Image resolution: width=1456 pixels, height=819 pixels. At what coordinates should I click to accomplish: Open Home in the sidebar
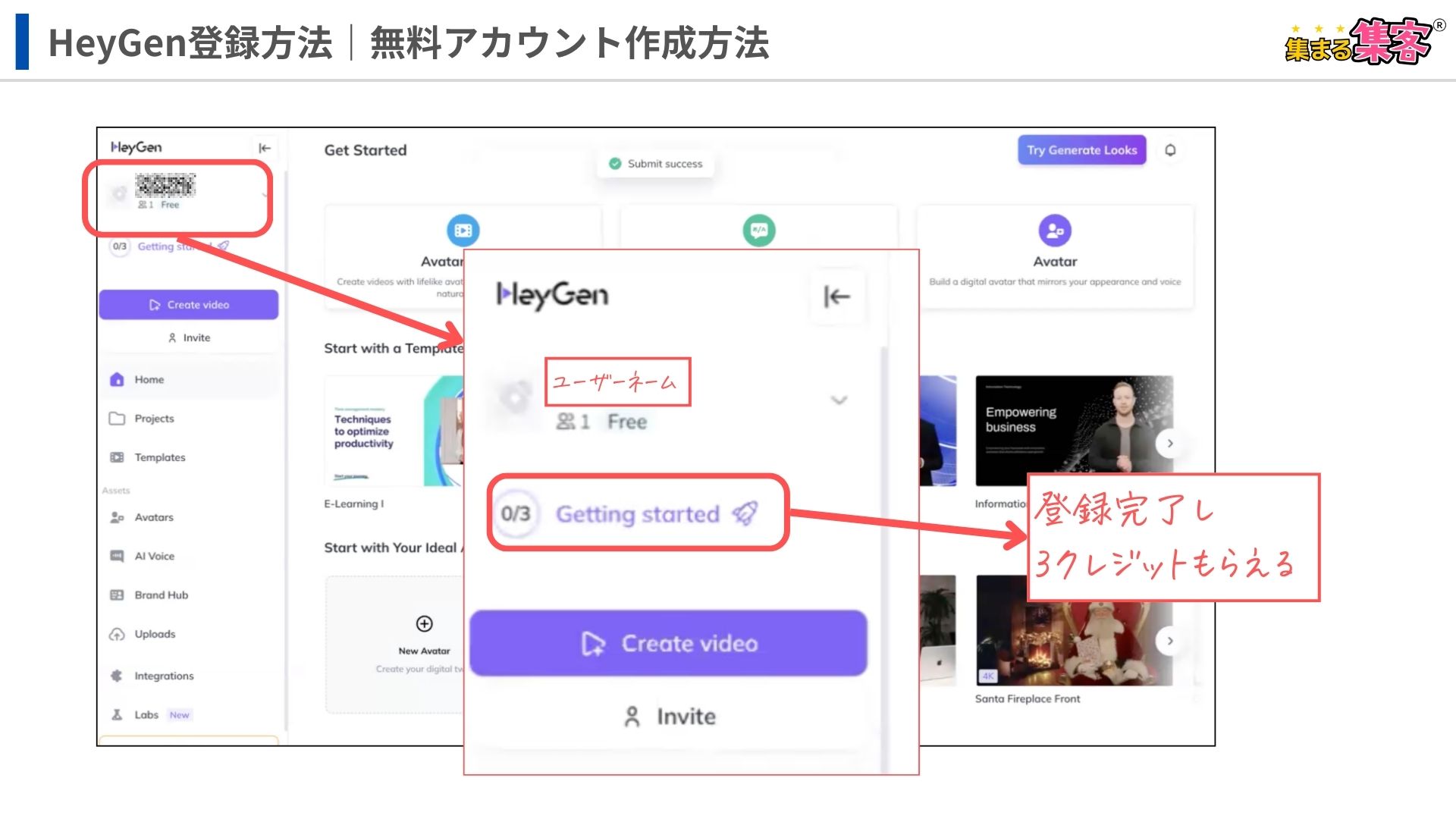(190, 379)
